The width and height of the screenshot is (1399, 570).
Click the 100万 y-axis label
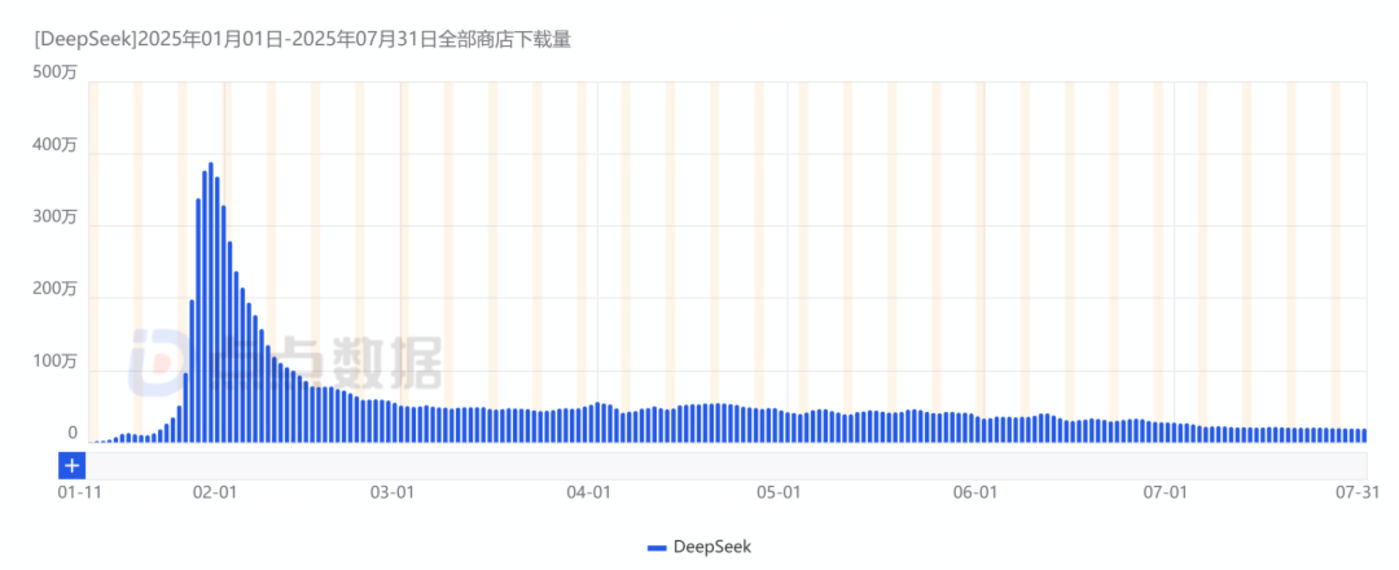pyautogui.click(x=57, y=361)
